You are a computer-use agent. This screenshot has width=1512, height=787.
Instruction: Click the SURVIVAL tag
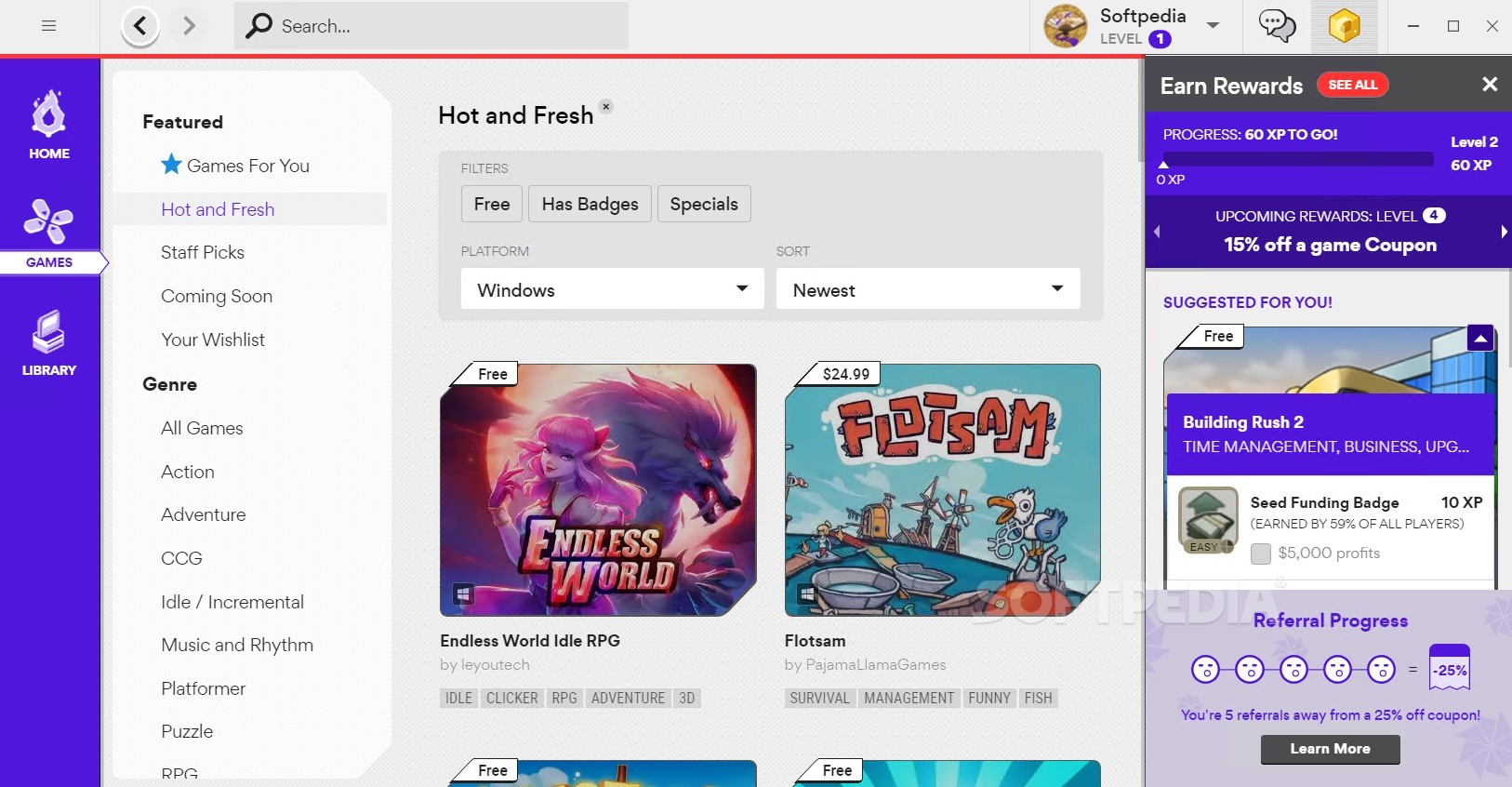pyautogui.click(x=820, y=698)
